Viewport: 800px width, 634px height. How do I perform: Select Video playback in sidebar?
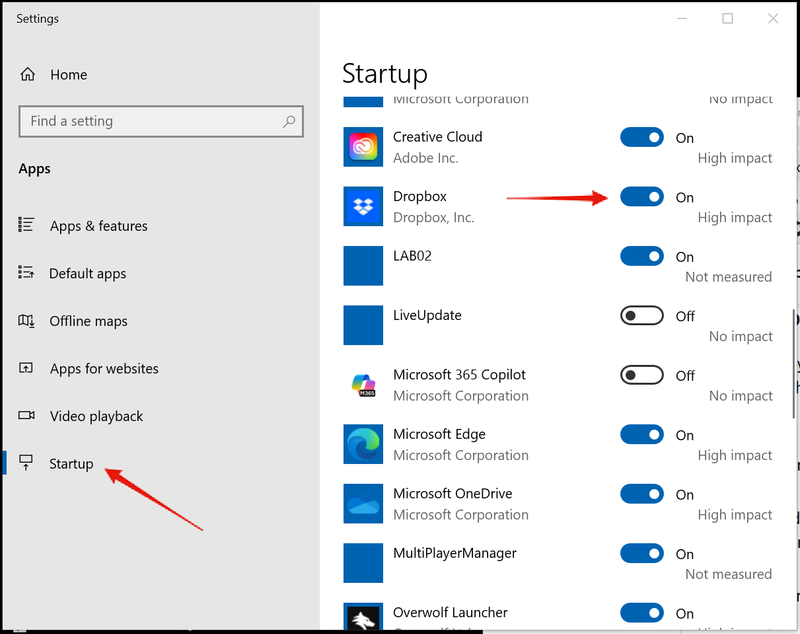click(96, 416)
